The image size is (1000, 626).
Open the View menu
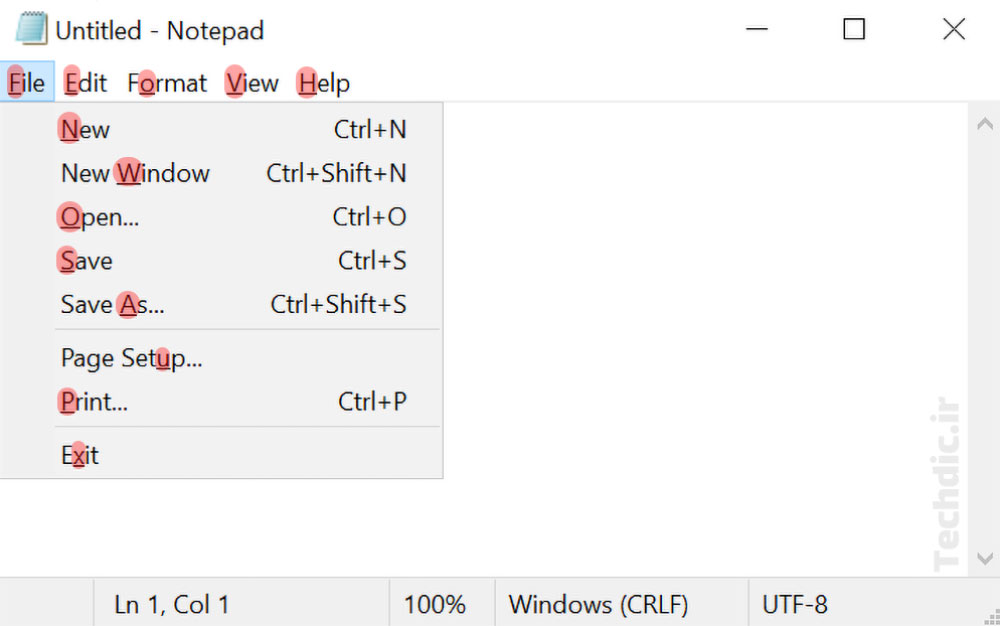coord(252,83)
